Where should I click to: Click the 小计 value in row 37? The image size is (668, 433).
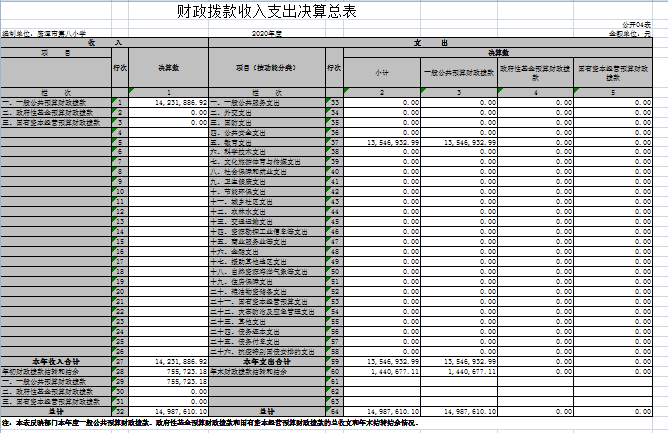(x=382, y=142)
